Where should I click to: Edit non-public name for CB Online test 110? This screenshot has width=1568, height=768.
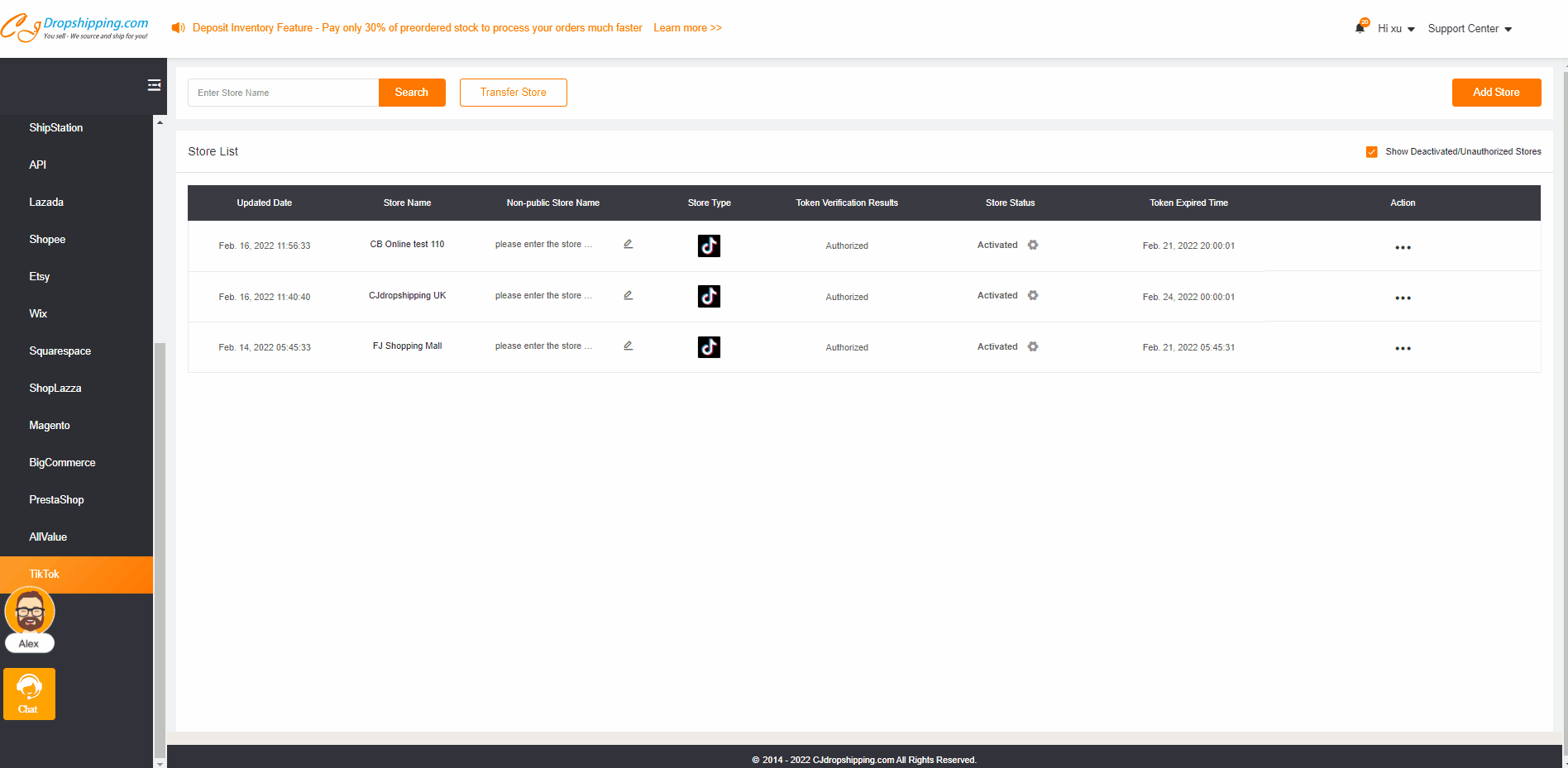629,244
